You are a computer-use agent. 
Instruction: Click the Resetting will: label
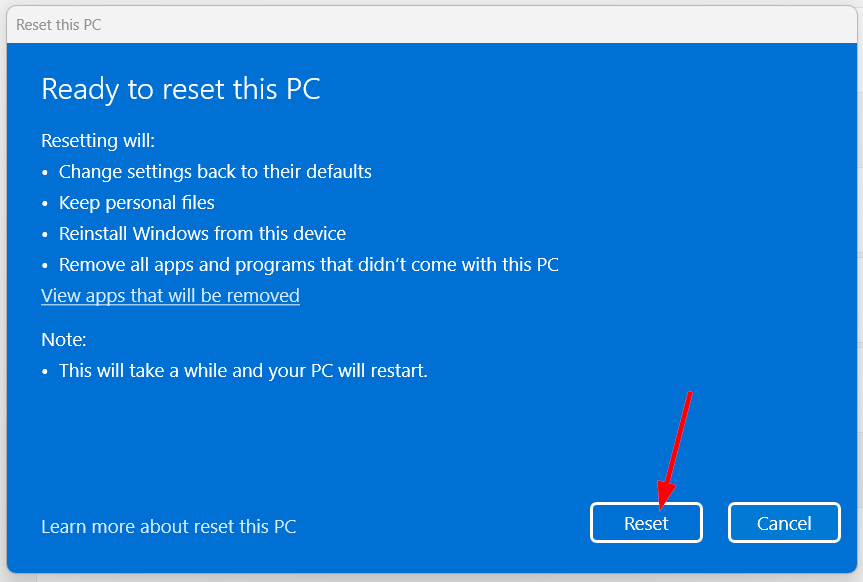[98, 140]
